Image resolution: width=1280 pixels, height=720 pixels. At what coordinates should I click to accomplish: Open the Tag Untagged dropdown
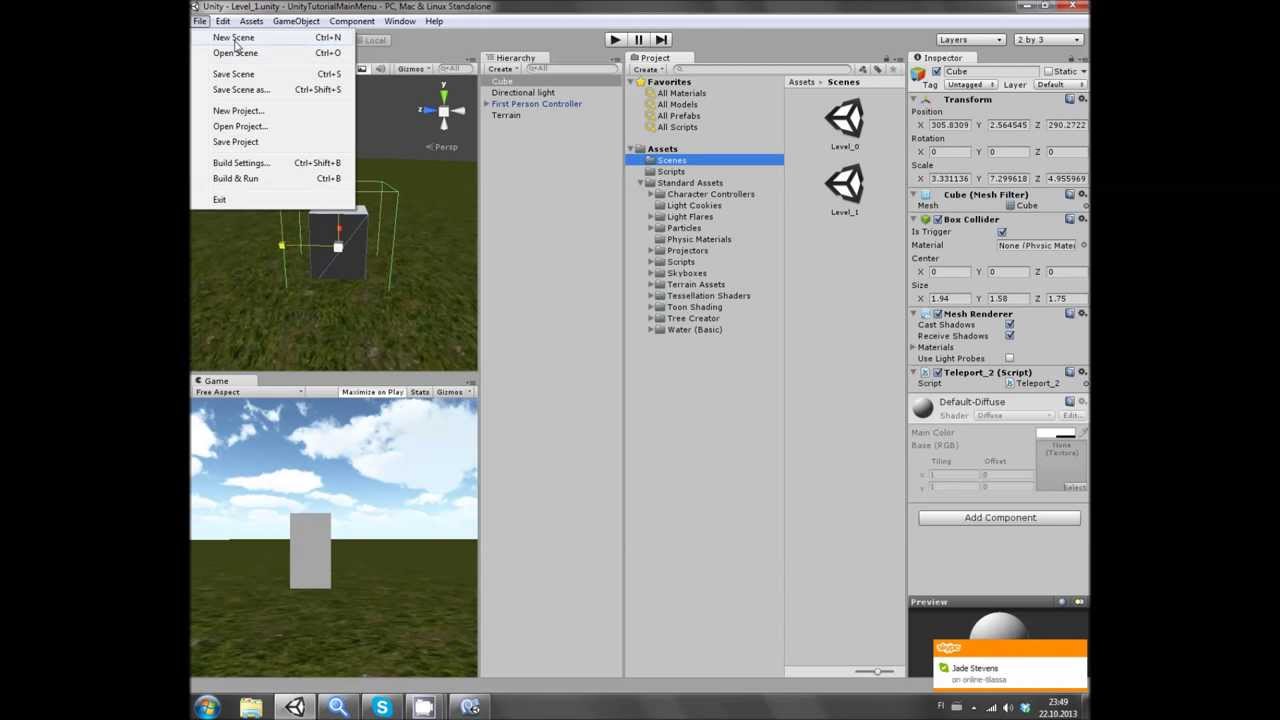970,85
